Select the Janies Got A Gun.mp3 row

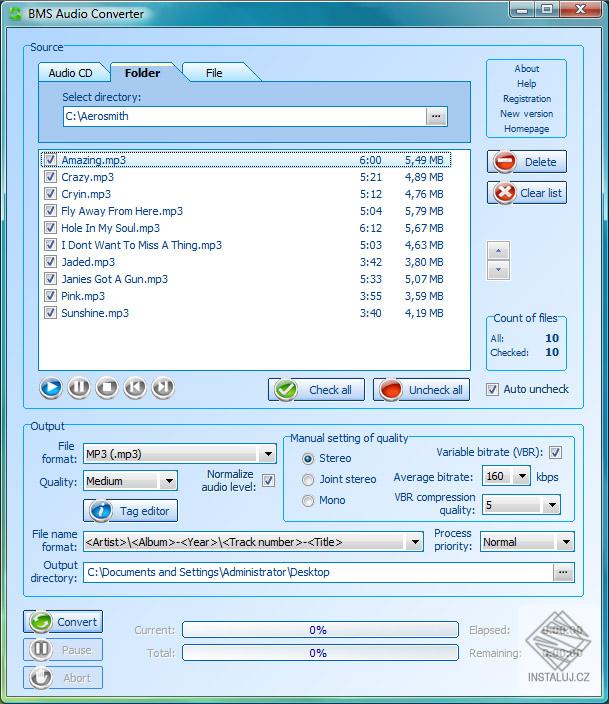(x=246, y=279)
